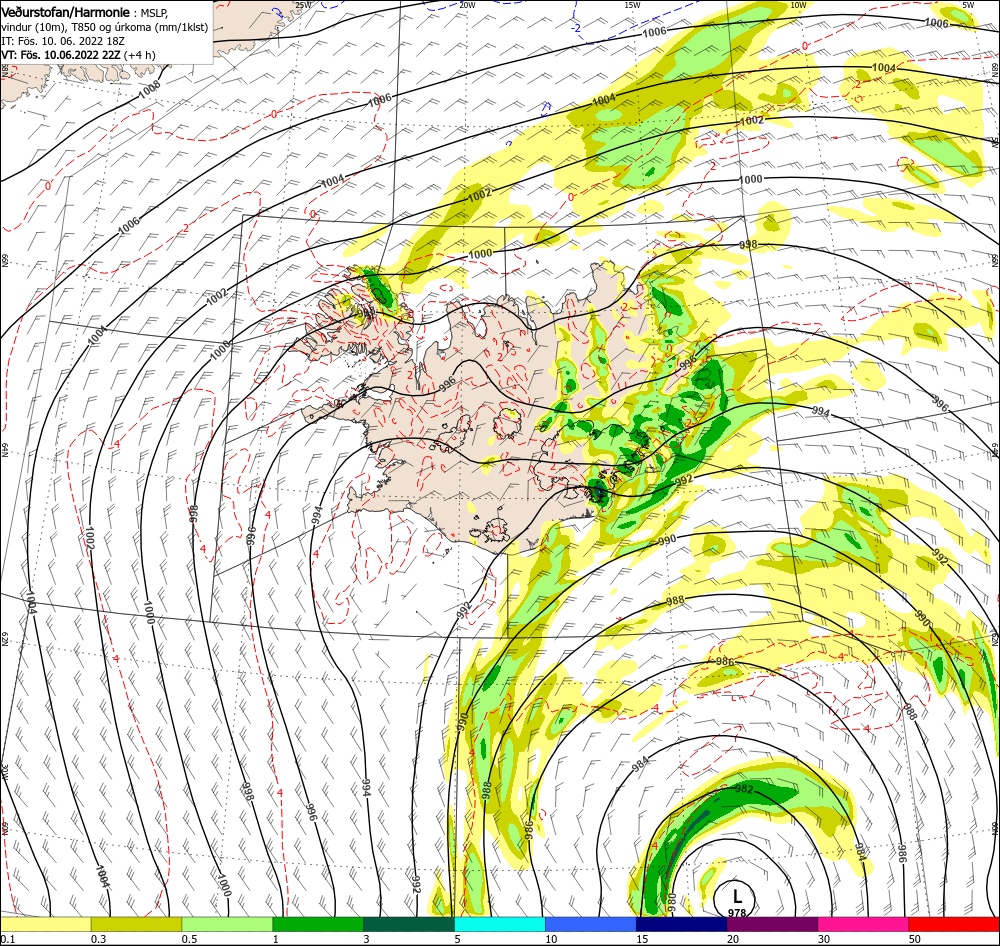Select the red 50+ mm legend swatch

[x=954, y=924]
